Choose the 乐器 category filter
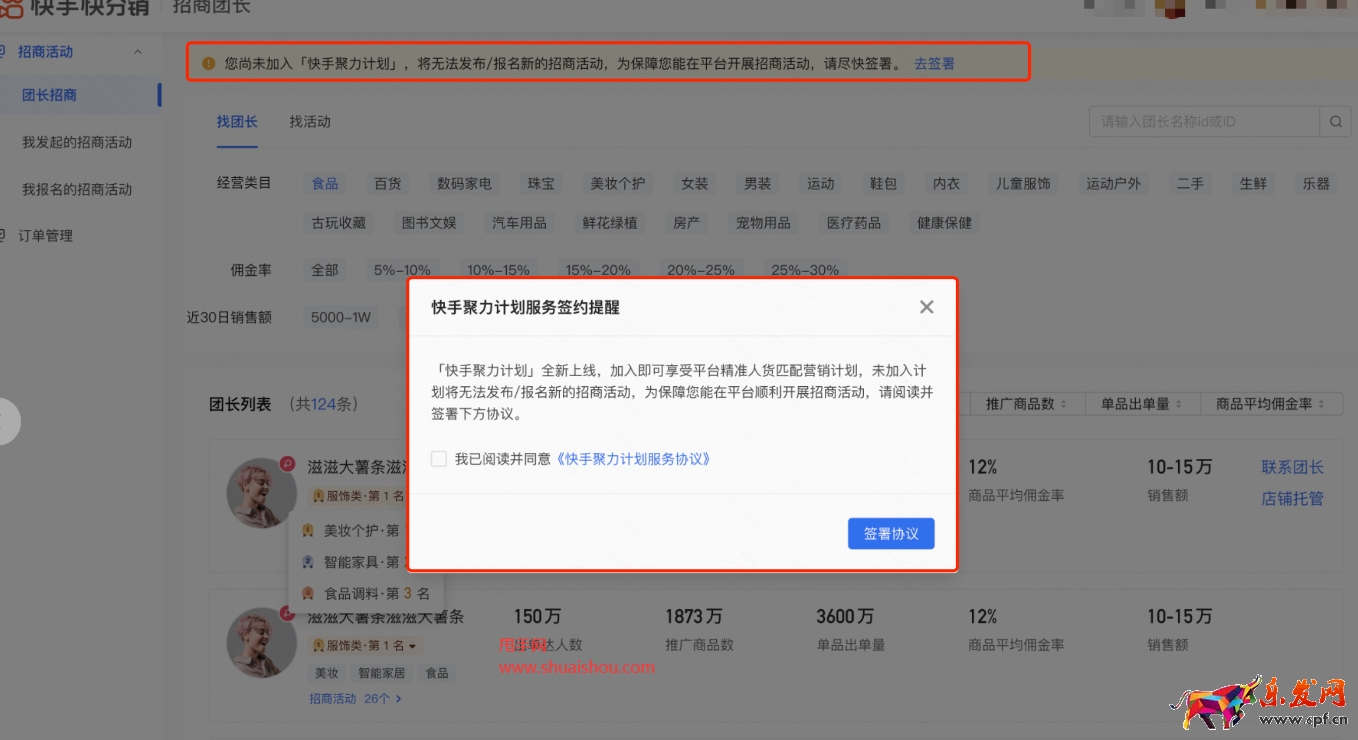The image size is (1358, 740). (x=1316, y=184)
